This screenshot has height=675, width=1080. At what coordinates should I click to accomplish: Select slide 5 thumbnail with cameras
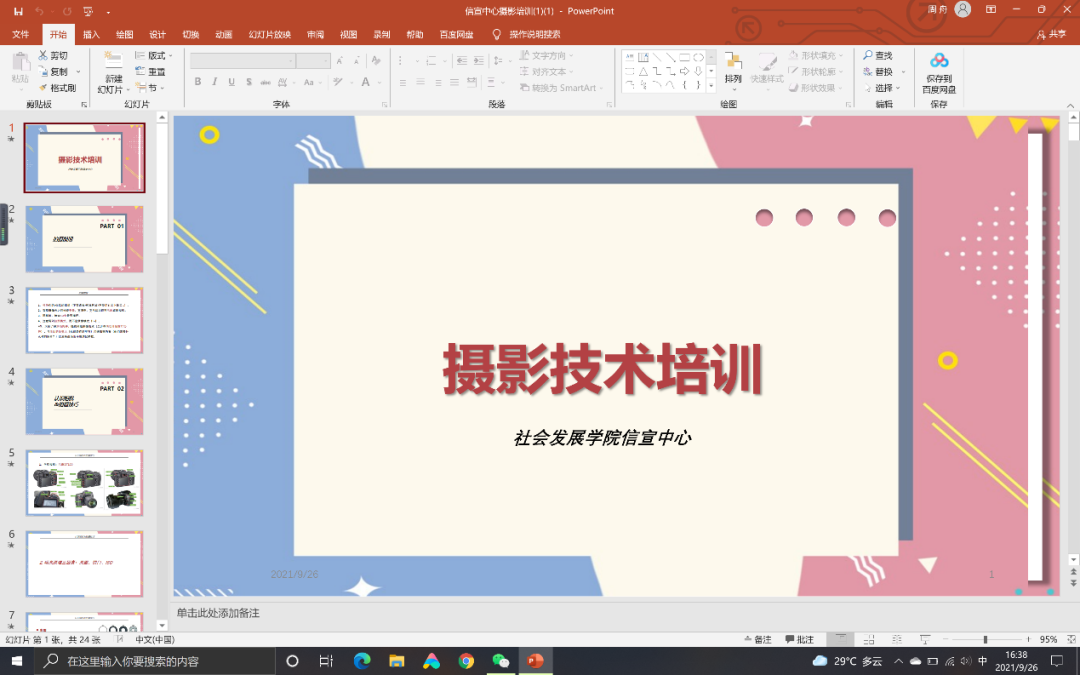(84, 482)
